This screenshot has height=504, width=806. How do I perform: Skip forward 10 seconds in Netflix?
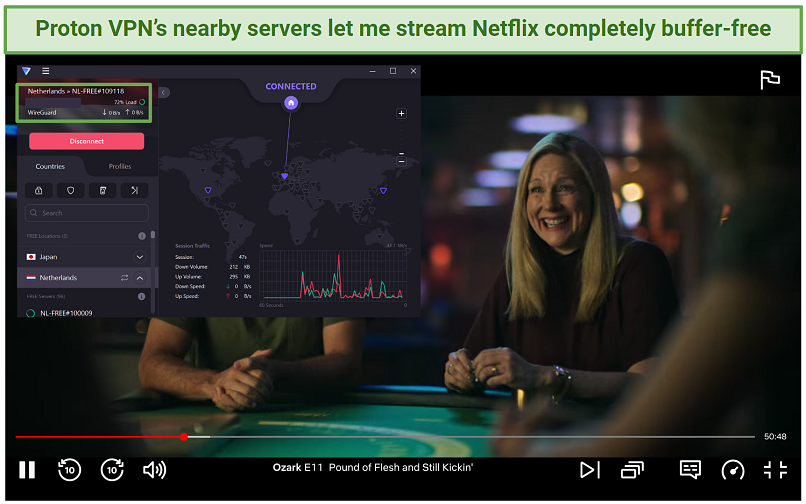[112, 470]
